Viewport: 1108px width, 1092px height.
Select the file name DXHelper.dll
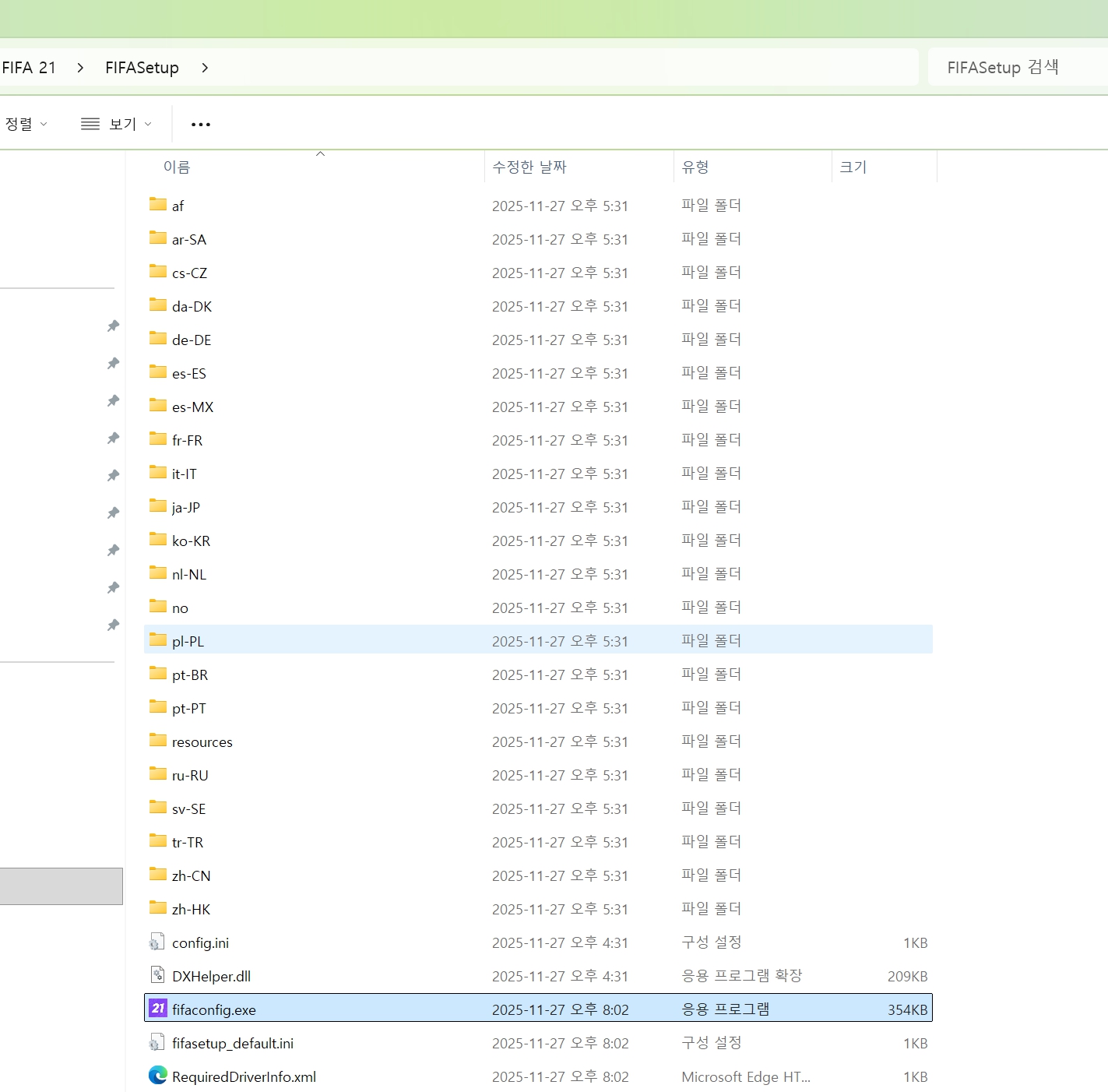coord(211,976)
